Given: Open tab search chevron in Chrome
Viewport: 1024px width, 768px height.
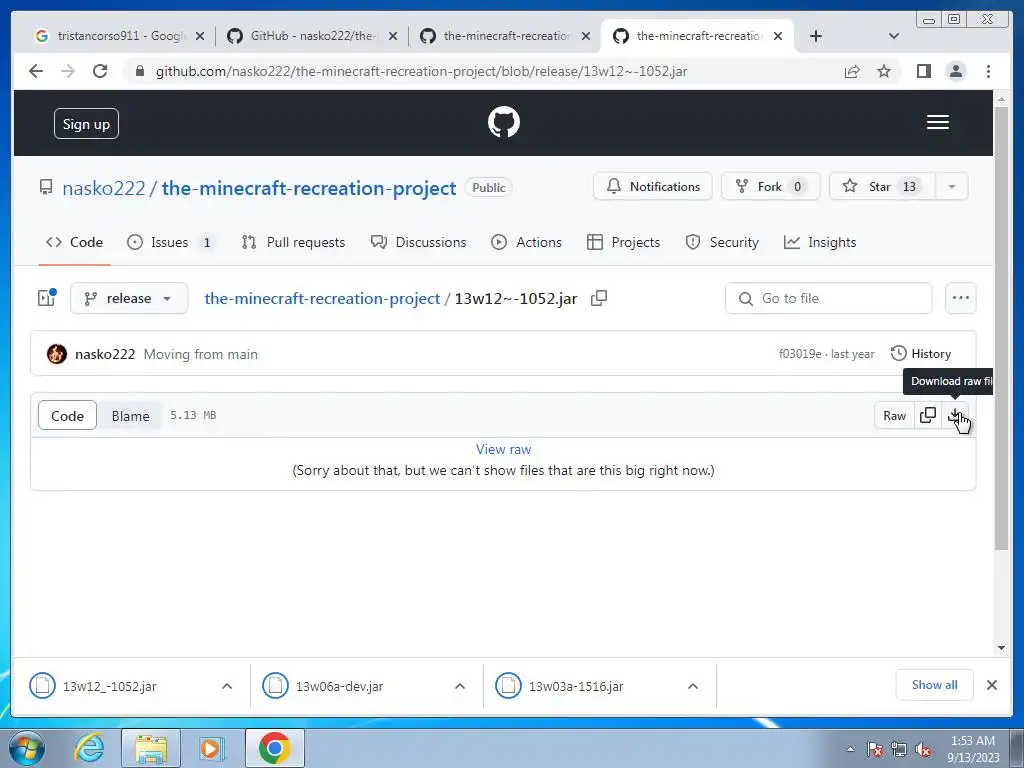Looking at the screenshot, I should pyautogui.click(x=894, y=36).
